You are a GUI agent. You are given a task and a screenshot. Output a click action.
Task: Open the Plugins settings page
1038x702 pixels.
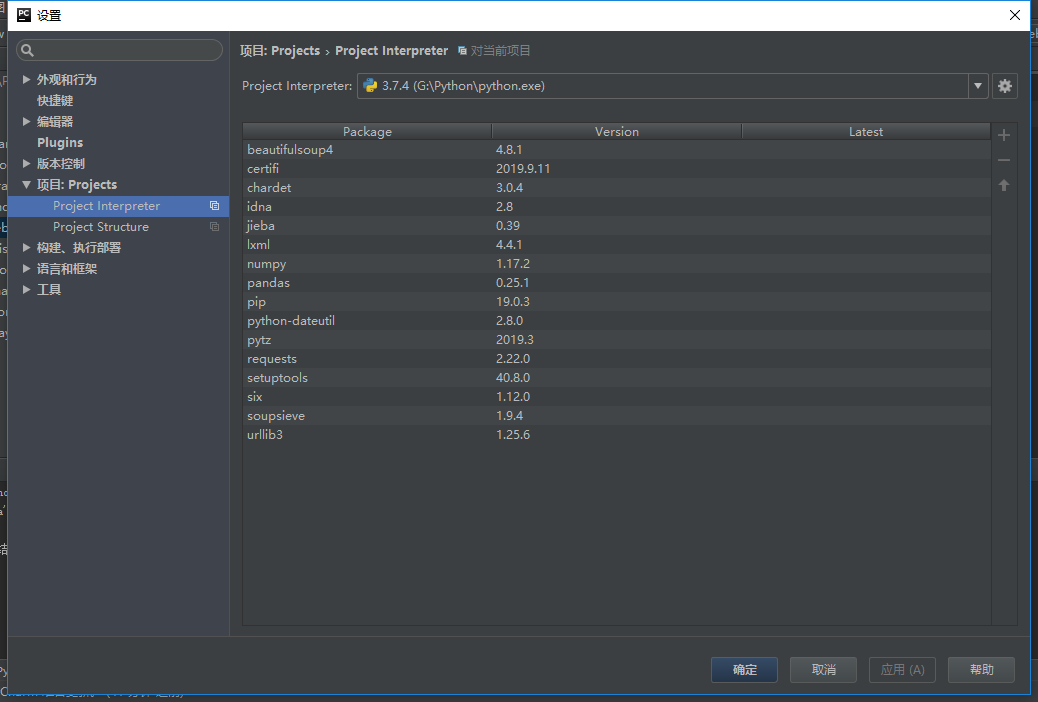click(60, 142)
